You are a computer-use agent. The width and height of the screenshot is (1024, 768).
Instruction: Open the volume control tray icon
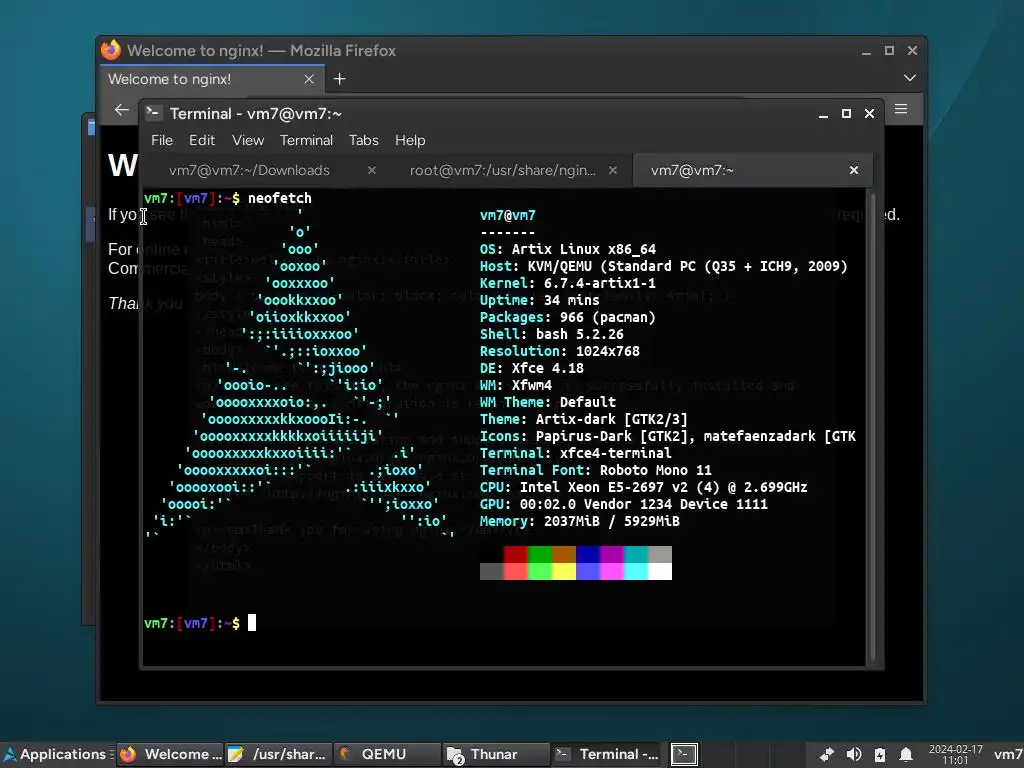coord(854,754)
